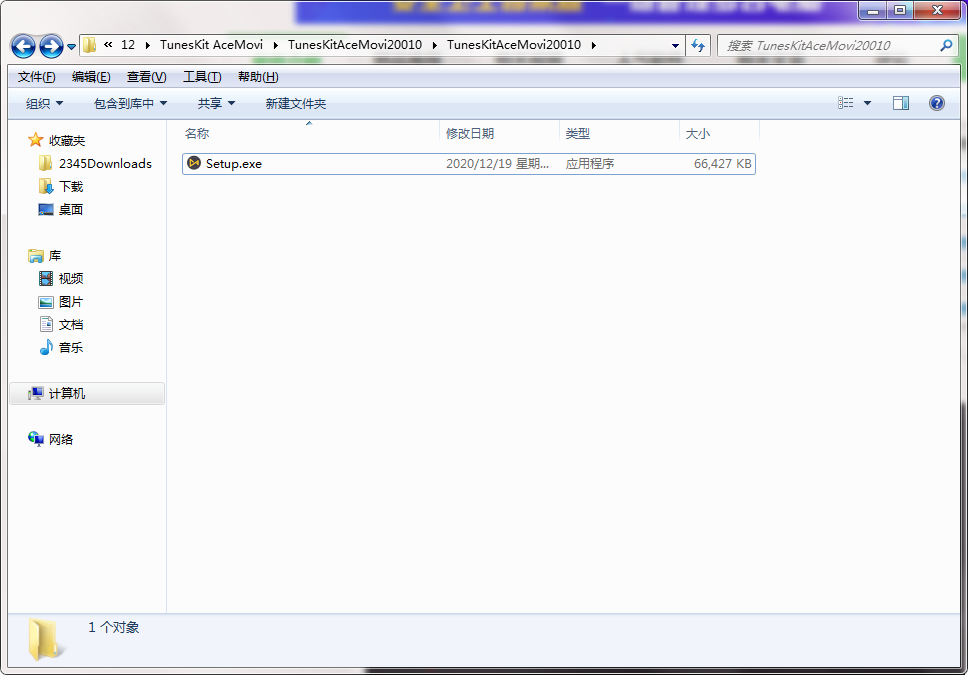
Task: Open help with the question mark icon
Action: tap(937, 103)
